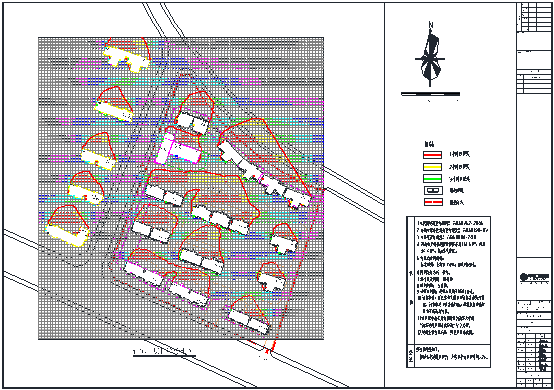The height and width of the screenshot is (390, 554).
Task: Click the signature table at bottom-right corner
Action: coord(534,360)
